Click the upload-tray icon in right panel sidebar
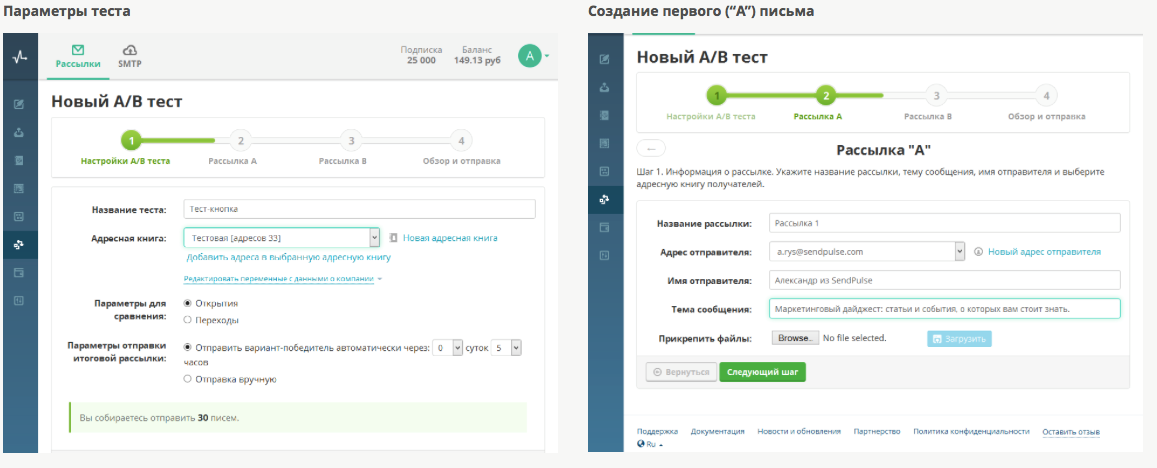Screen dimensions: 1157x468 (604, 87)
